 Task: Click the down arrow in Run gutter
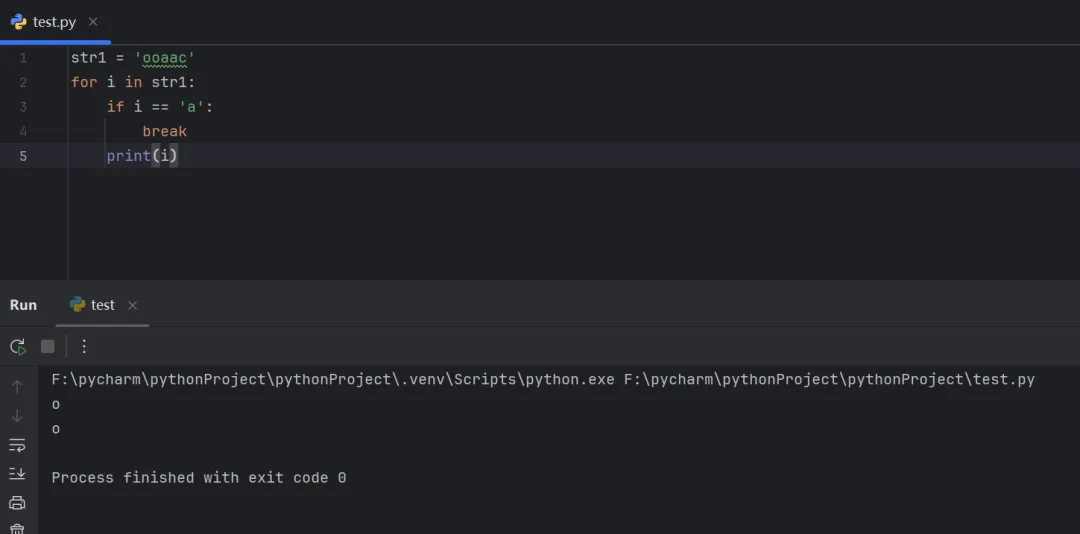[x=17, y=415]
